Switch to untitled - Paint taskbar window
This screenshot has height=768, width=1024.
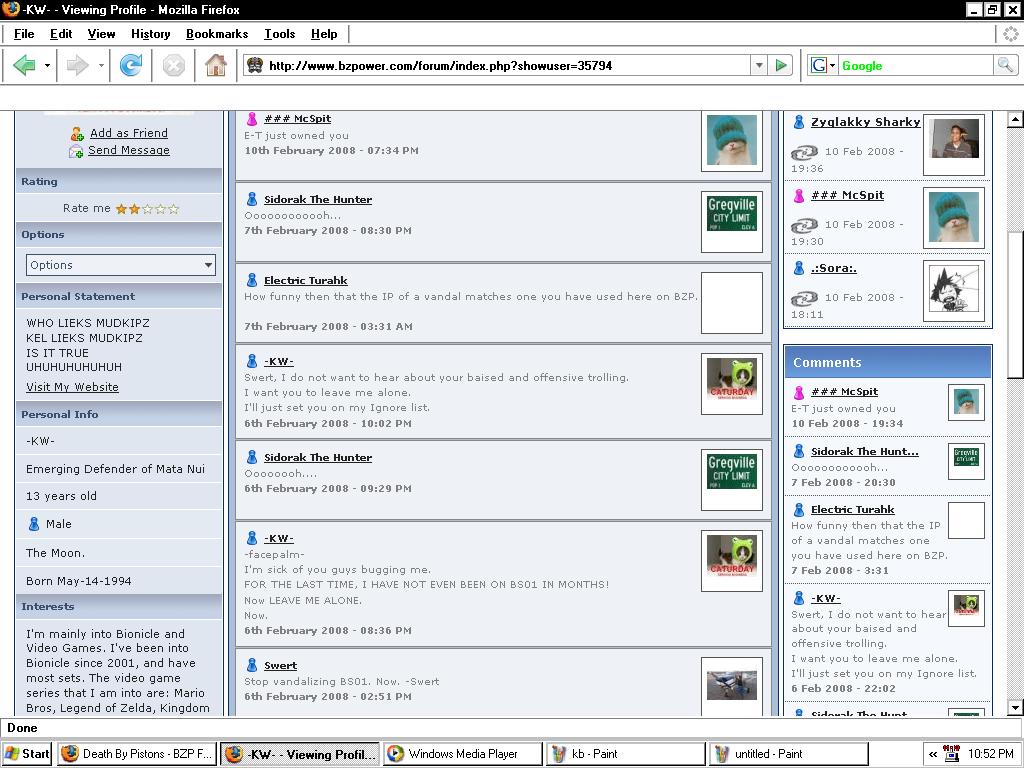point(789,754)
